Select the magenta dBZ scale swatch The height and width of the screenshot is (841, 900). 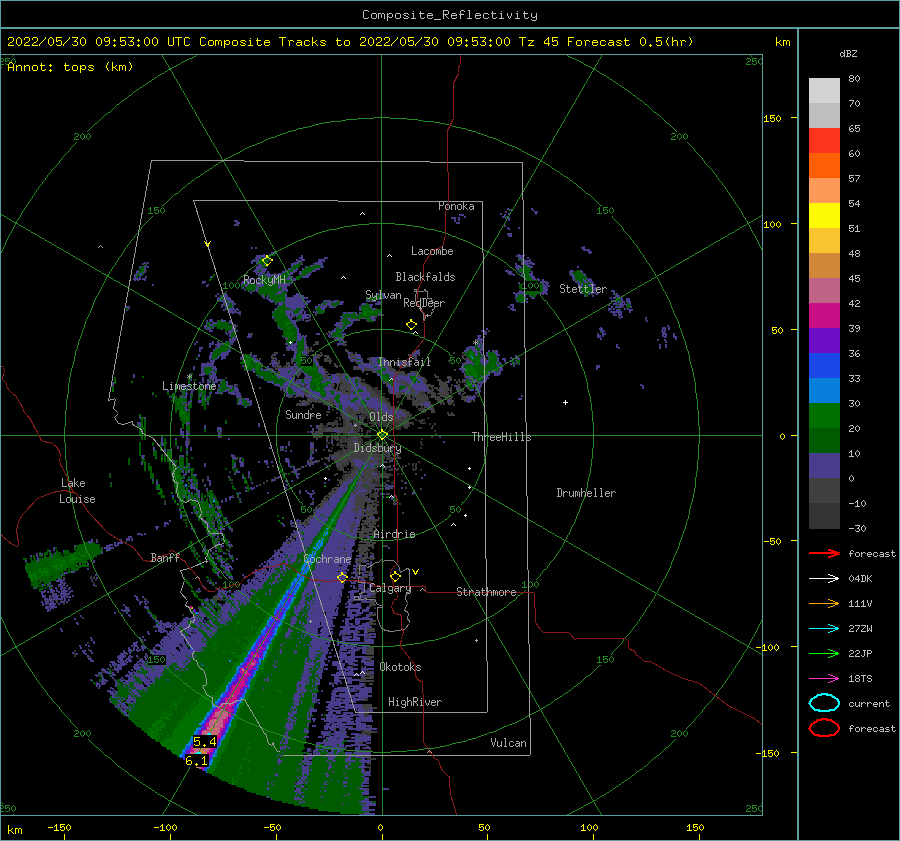(x=824, y=316)
